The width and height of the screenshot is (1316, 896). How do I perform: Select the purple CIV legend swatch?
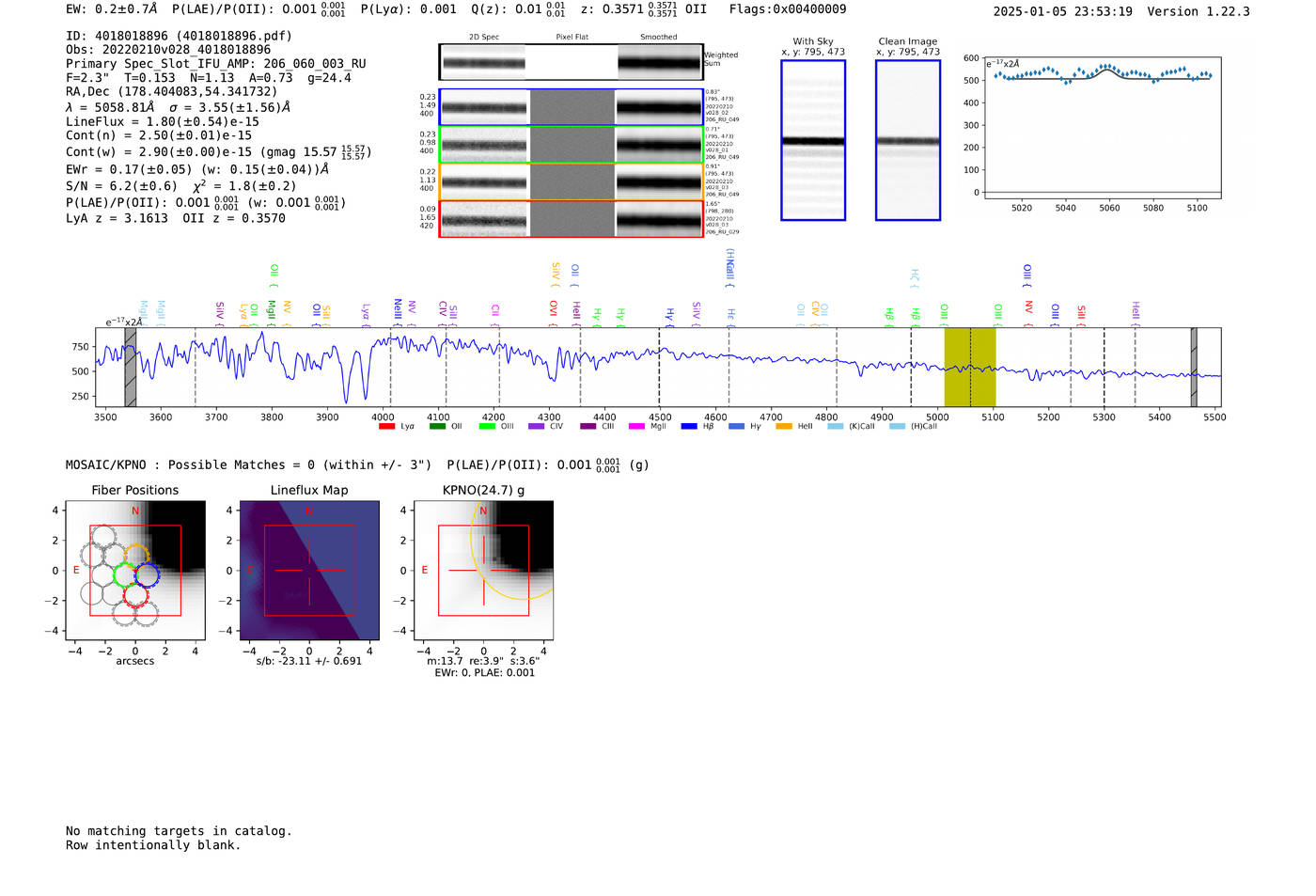tap(536, 427)
